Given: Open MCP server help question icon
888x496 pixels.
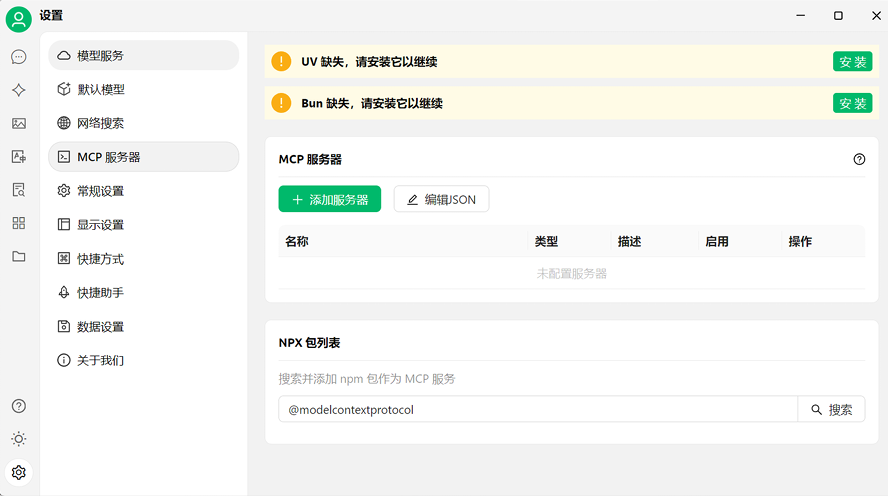Looking at the screenshot, I should coord(859,160).
